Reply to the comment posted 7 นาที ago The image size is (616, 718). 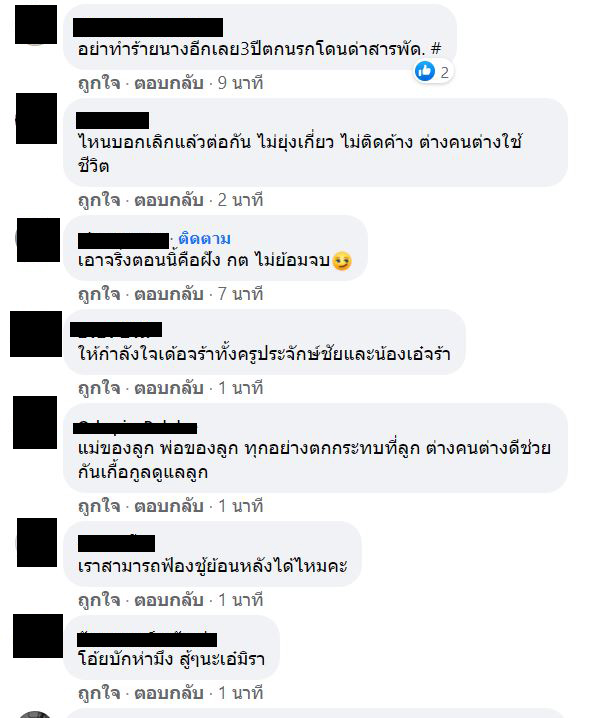tap(169, 294)
